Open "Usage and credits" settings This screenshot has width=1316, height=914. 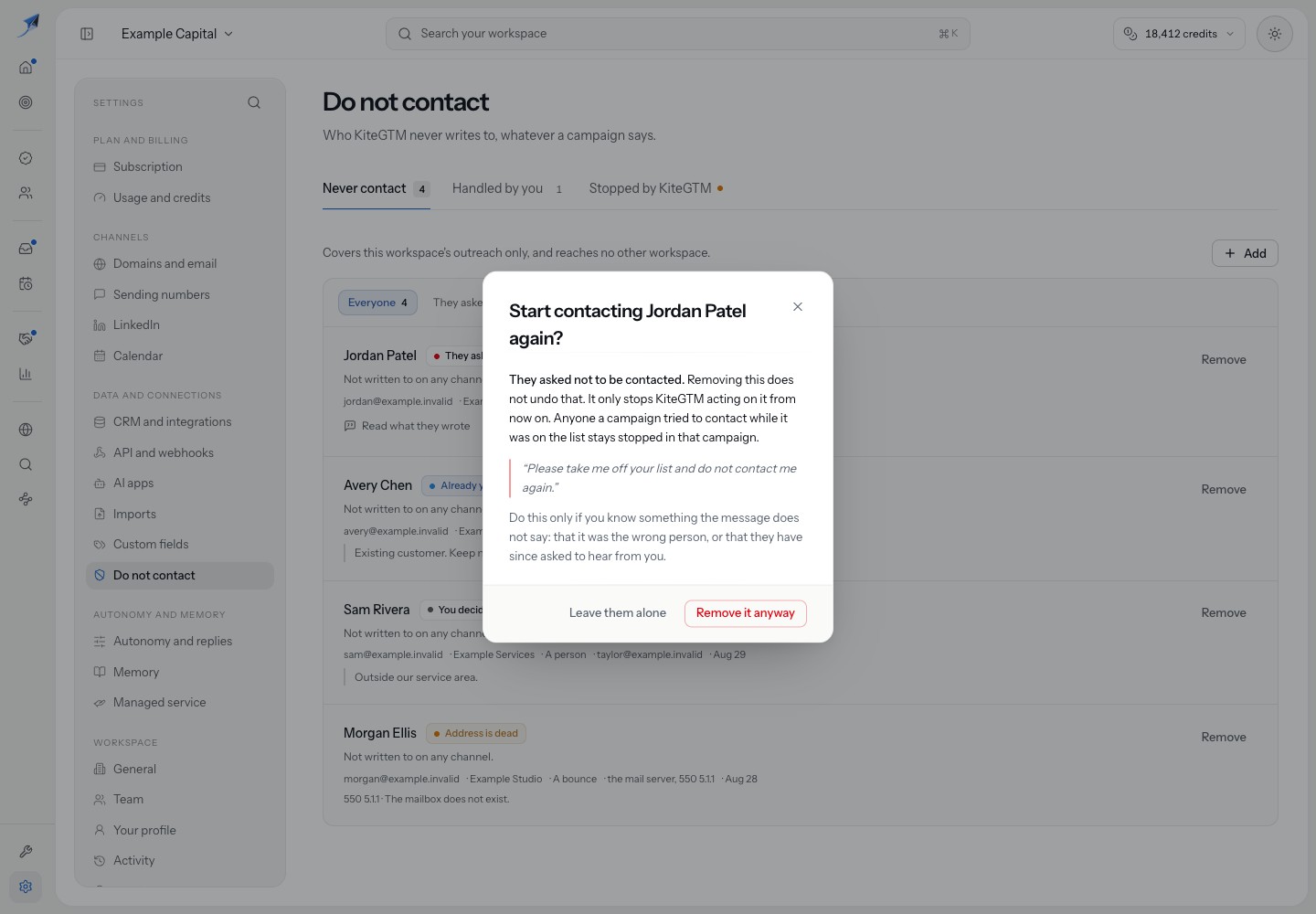[180, 198]
